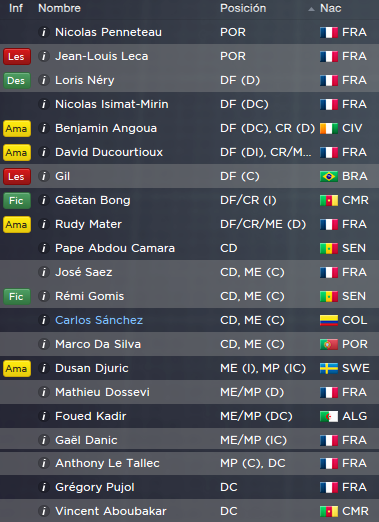Open info icon beside Nicolas Penneteau
The width and height of the screenshot is (379, 522).
tap(44, 32)
